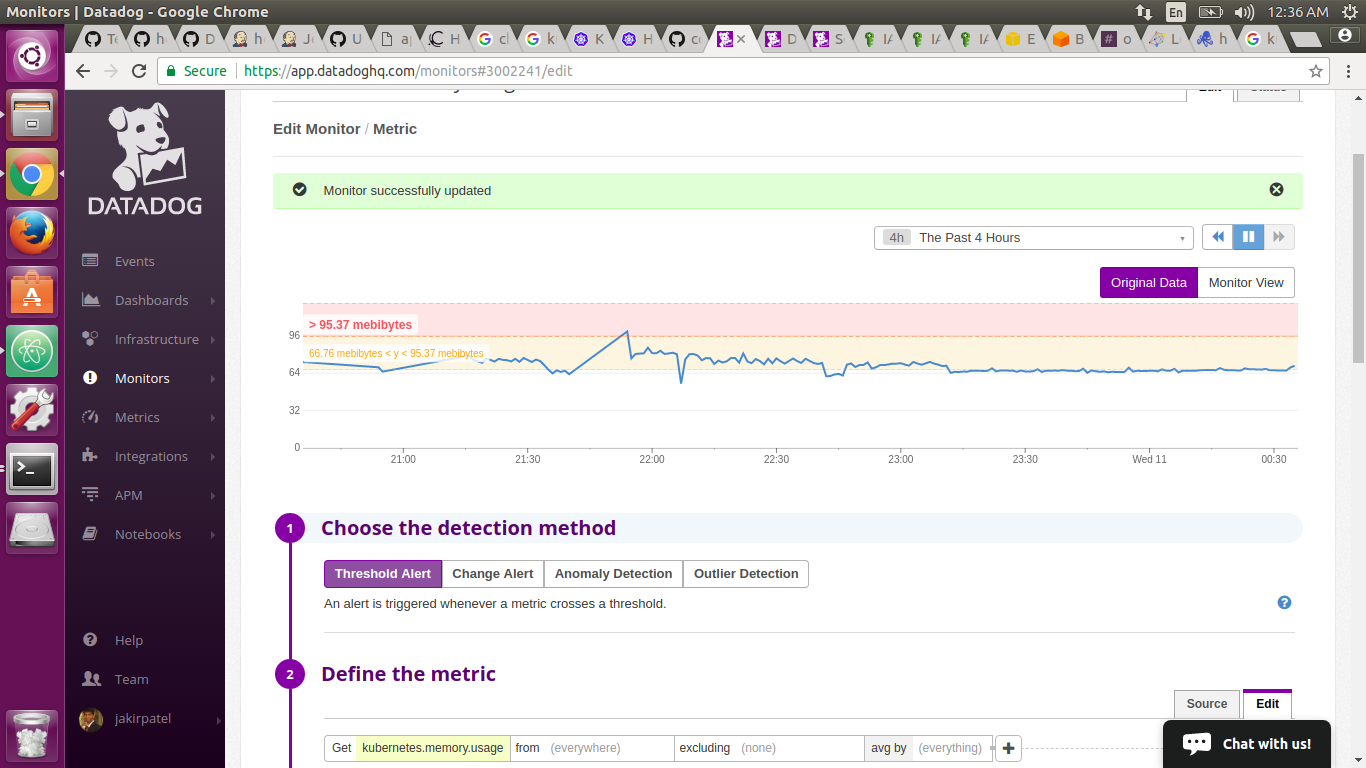Pause live graph updates
1366x768 pixels.
tap(1248, 237)
